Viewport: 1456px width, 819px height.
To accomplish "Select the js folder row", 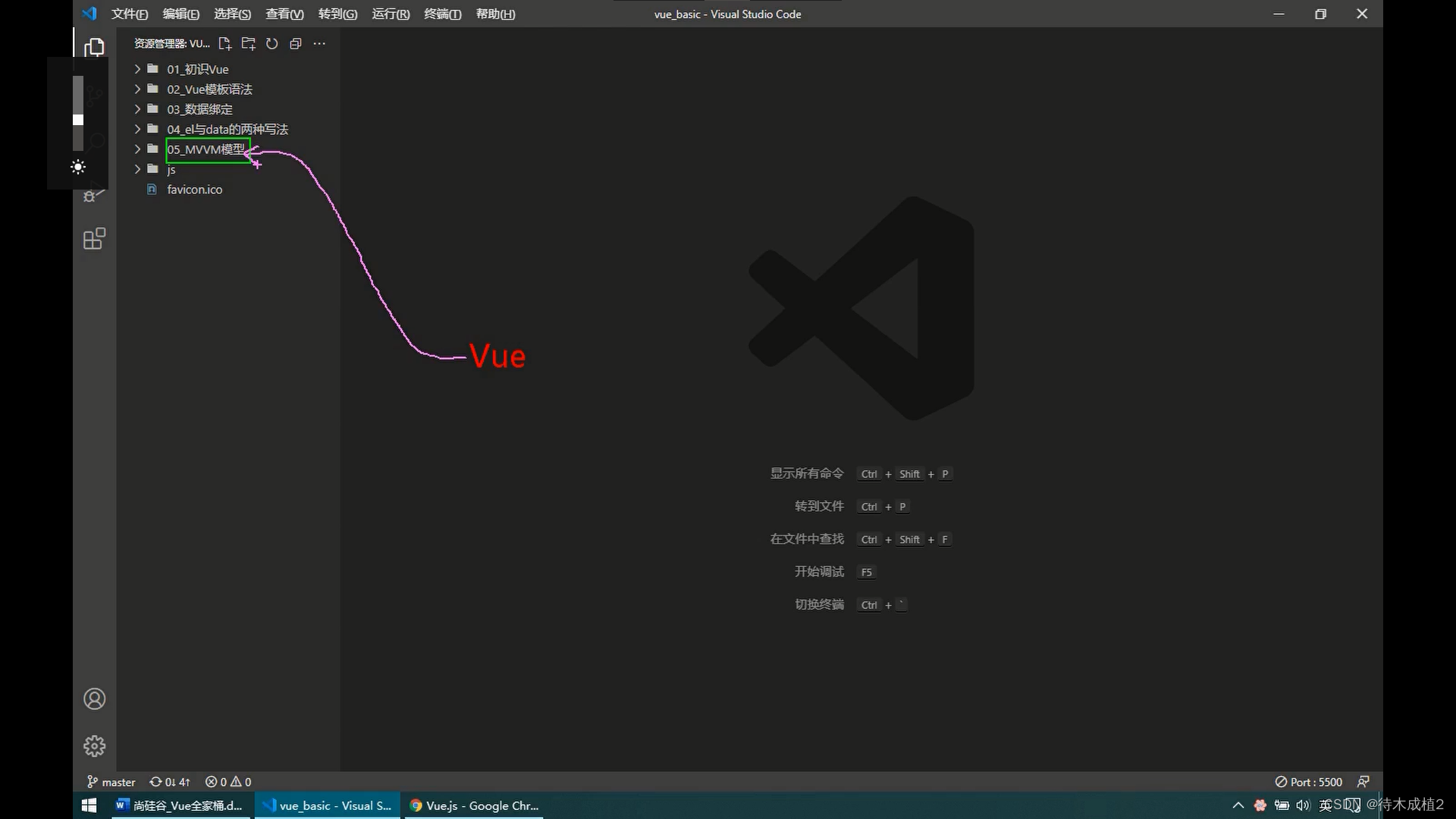I will click(x=227, y=169).
